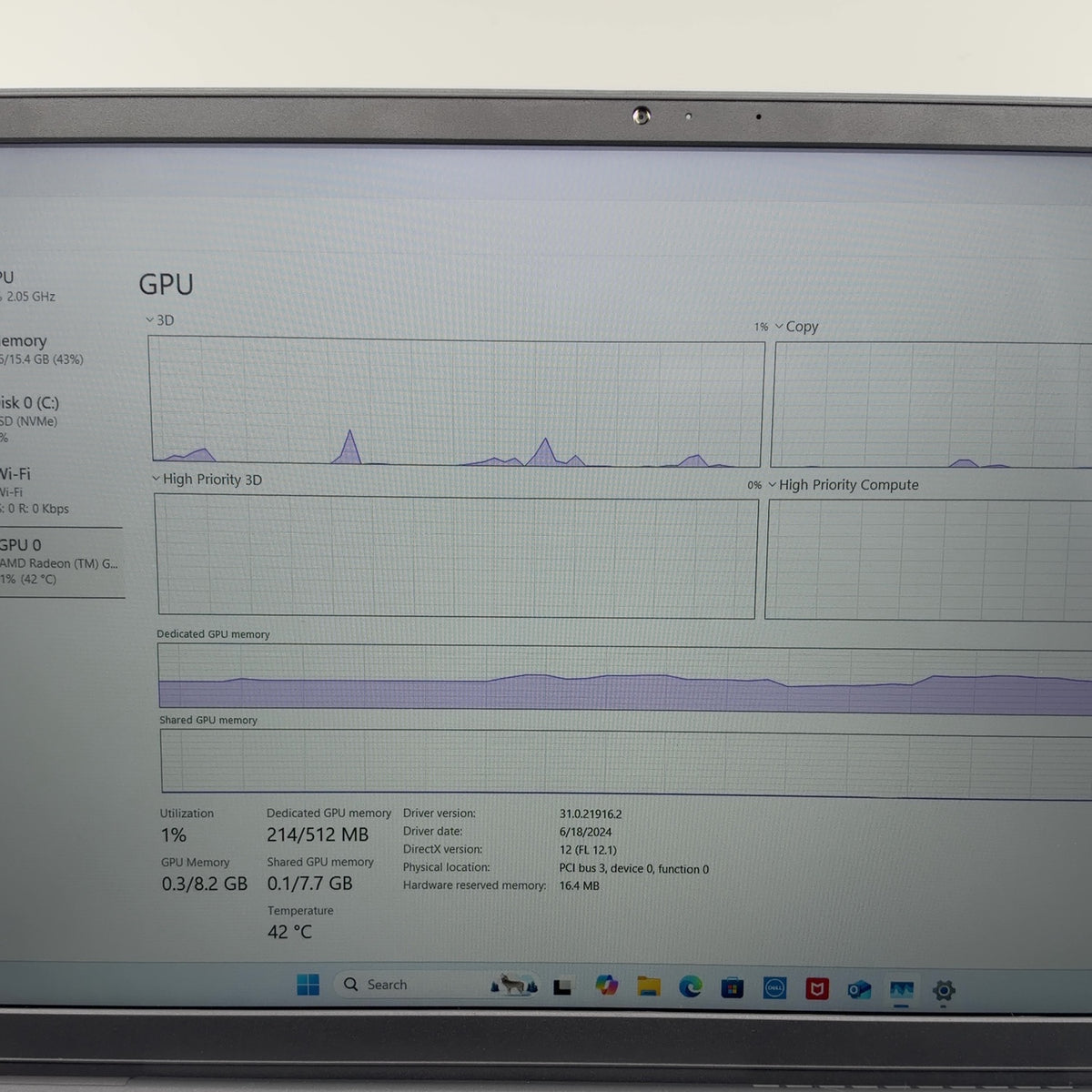Open McAfee antivirus from taskbar
1092x1092 pixels.
tap(817, 988)
